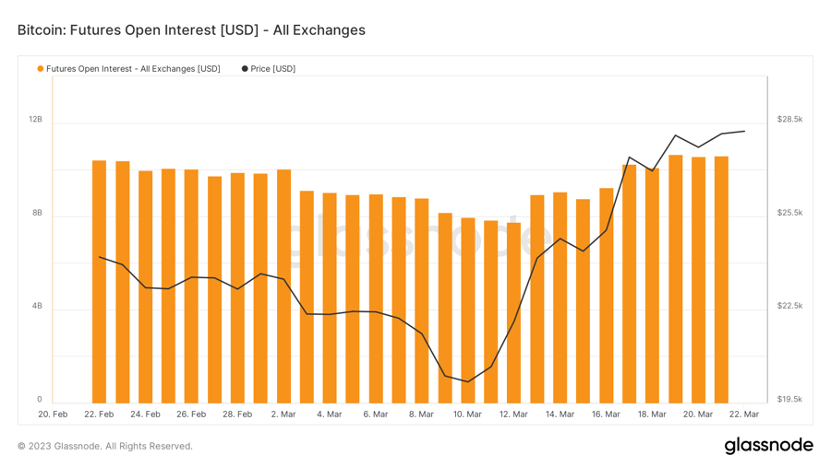Toggle the Price [USD] legend label
This screenshot has width=832, height=468.
coord(273,69)
